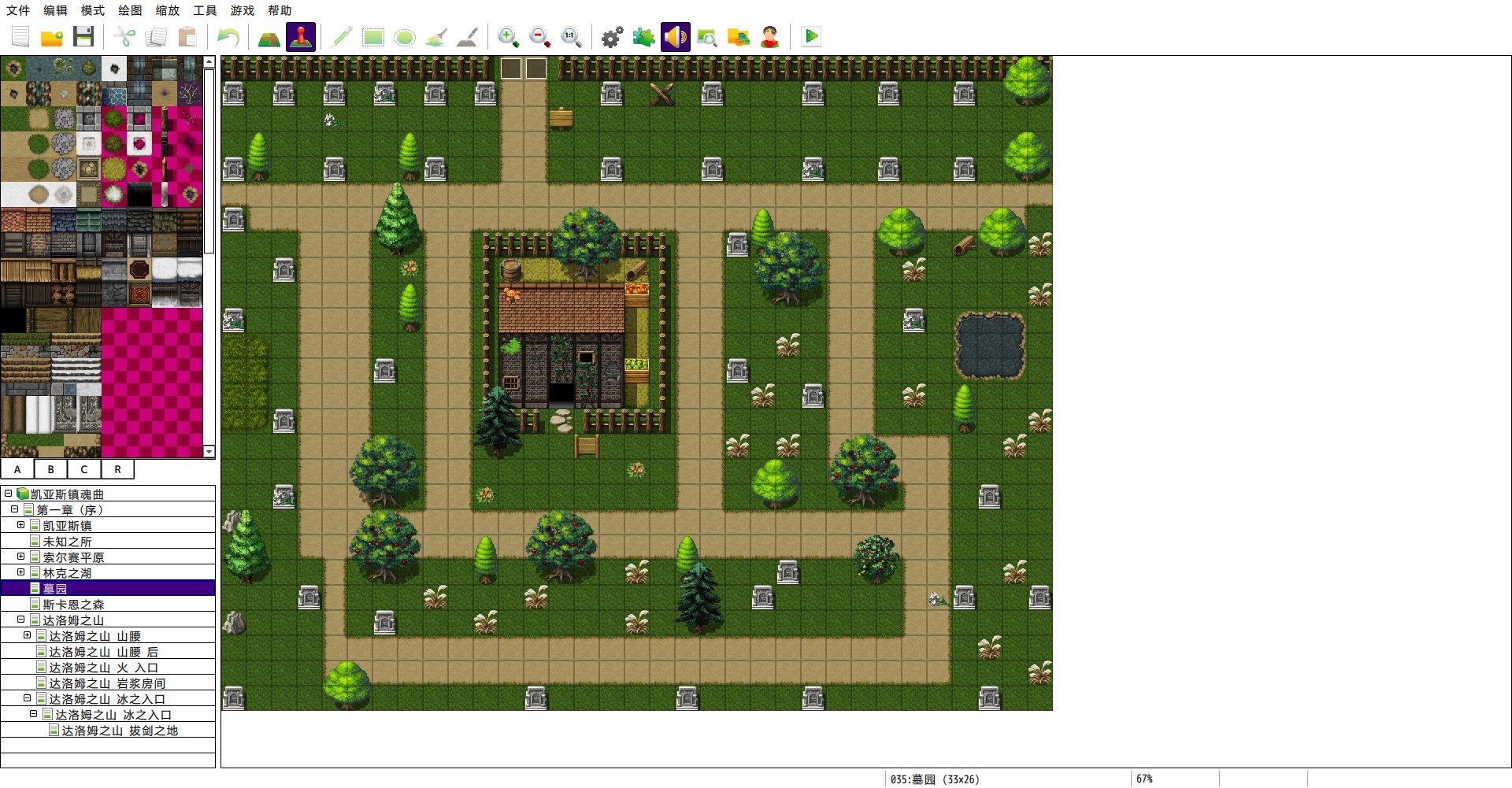Open the Sound Test speaker icon
The height and width of the screenshot is (788, 1512).
tap(676, 37)
